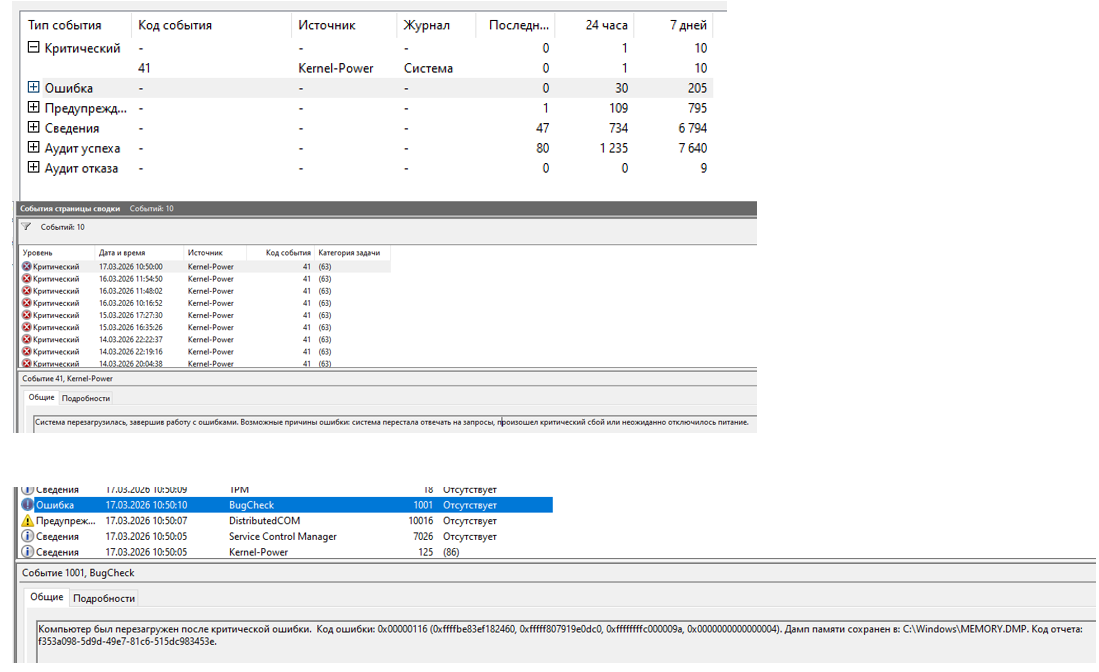Expand the Предупреждения event type row
The height and width of the screenshot is (672, 1099).
pos(34,108)
